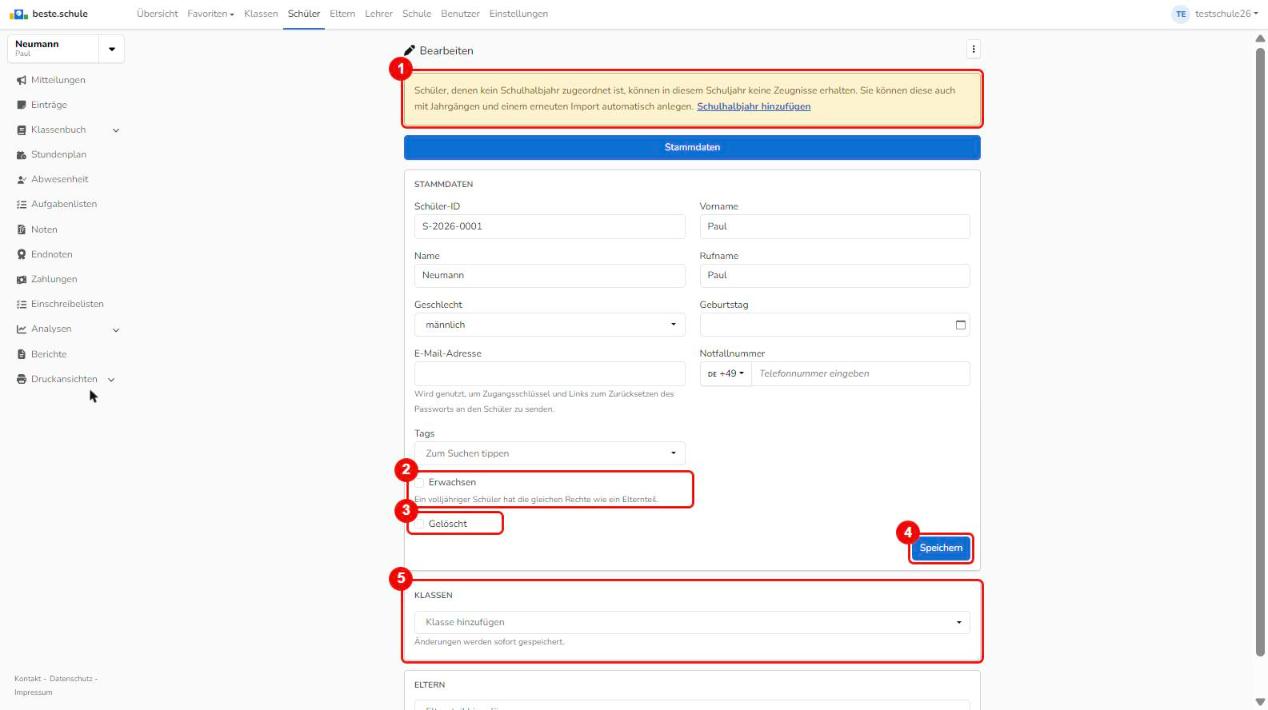
Task: Open the Klassen menu item
Action: 261,13
